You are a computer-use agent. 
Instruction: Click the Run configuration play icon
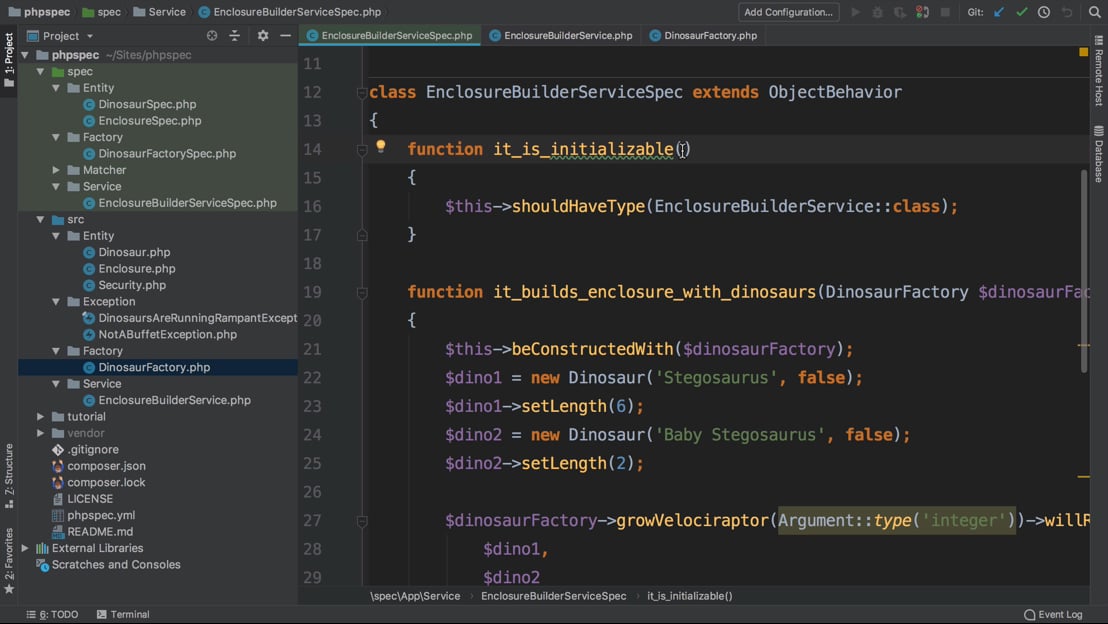click(855, 12)
